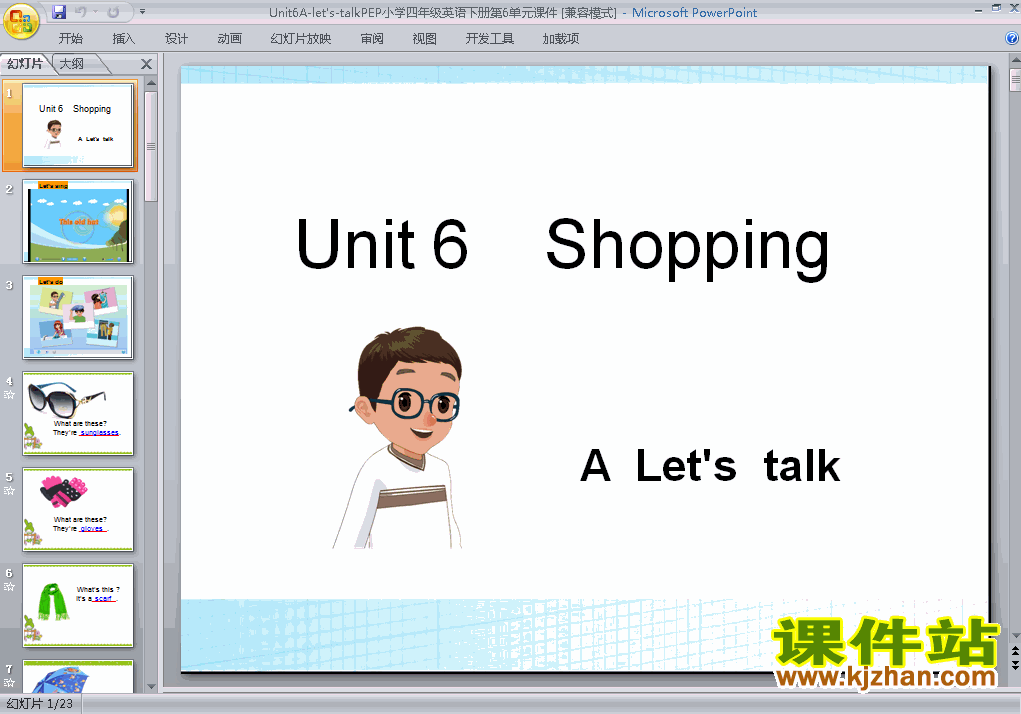Select slide 6 thumbnail showing green scarf

[77, 605]
